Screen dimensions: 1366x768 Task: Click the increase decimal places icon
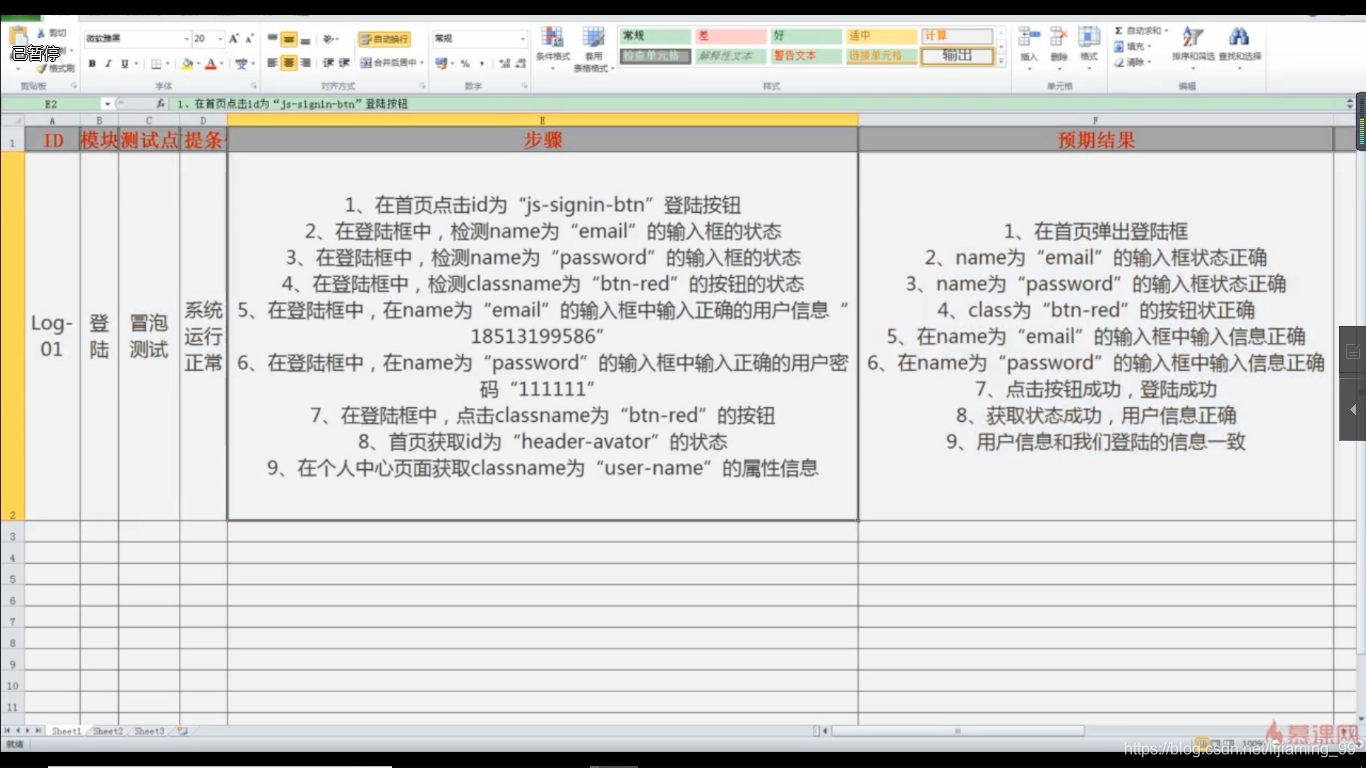coord(504,63)
